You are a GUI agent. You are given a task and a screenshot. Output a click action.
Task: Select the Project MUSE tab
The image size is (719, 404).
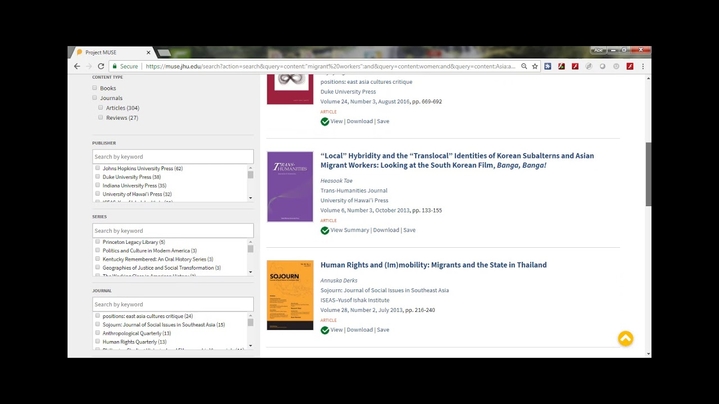[110, 52]
